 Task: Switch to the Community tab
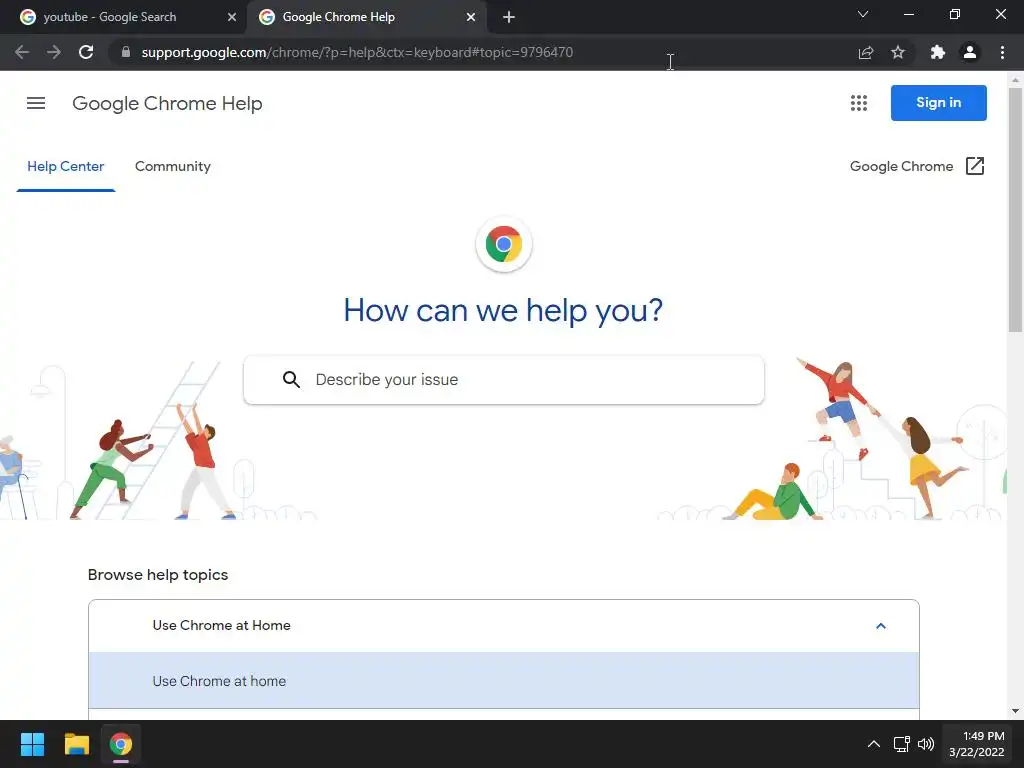coord(173,167)
